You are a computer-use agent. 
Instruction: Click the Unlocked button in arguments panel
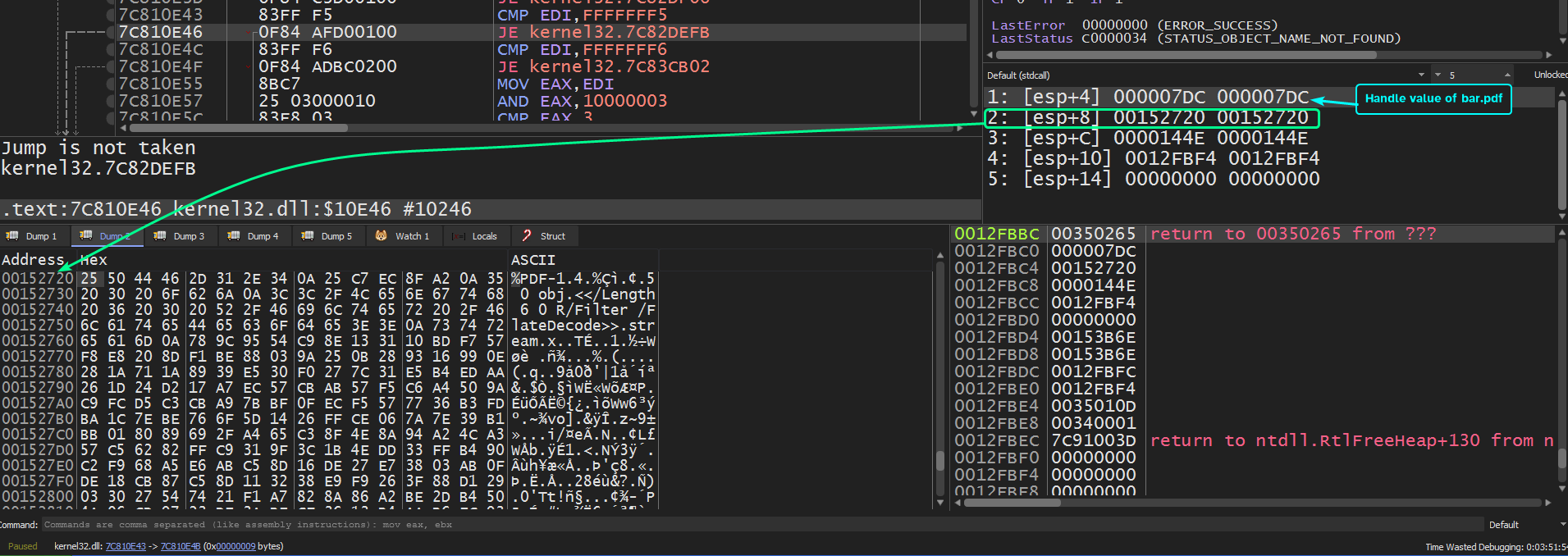[1550, 75]
